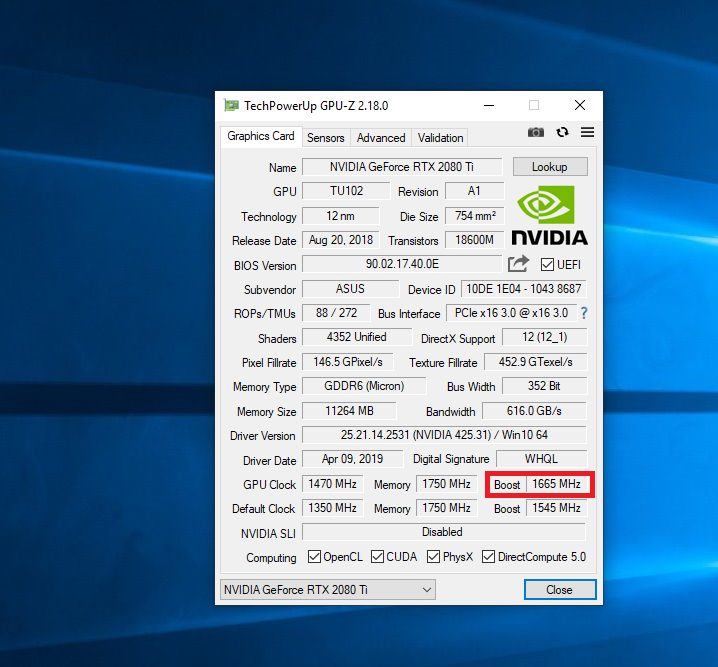Click the Memory Size value 11264 MB

349,411
